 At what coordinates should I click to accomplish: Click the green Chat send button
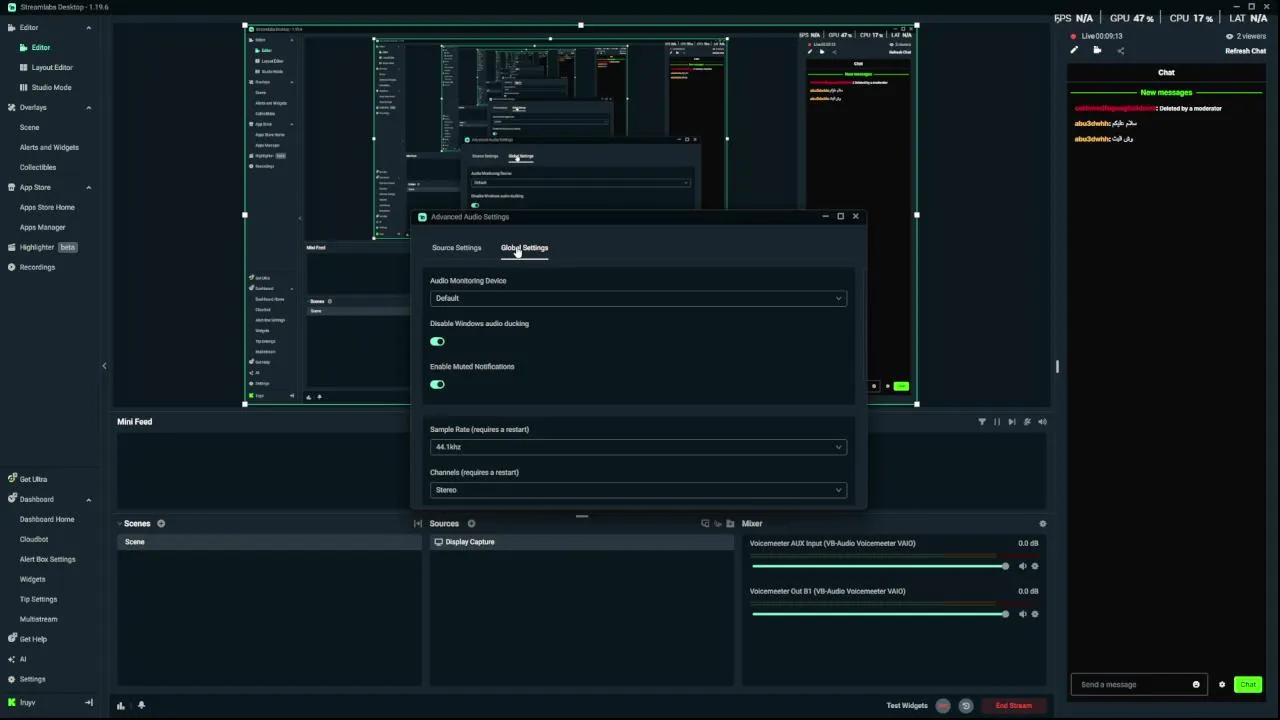click(1247, 685)
